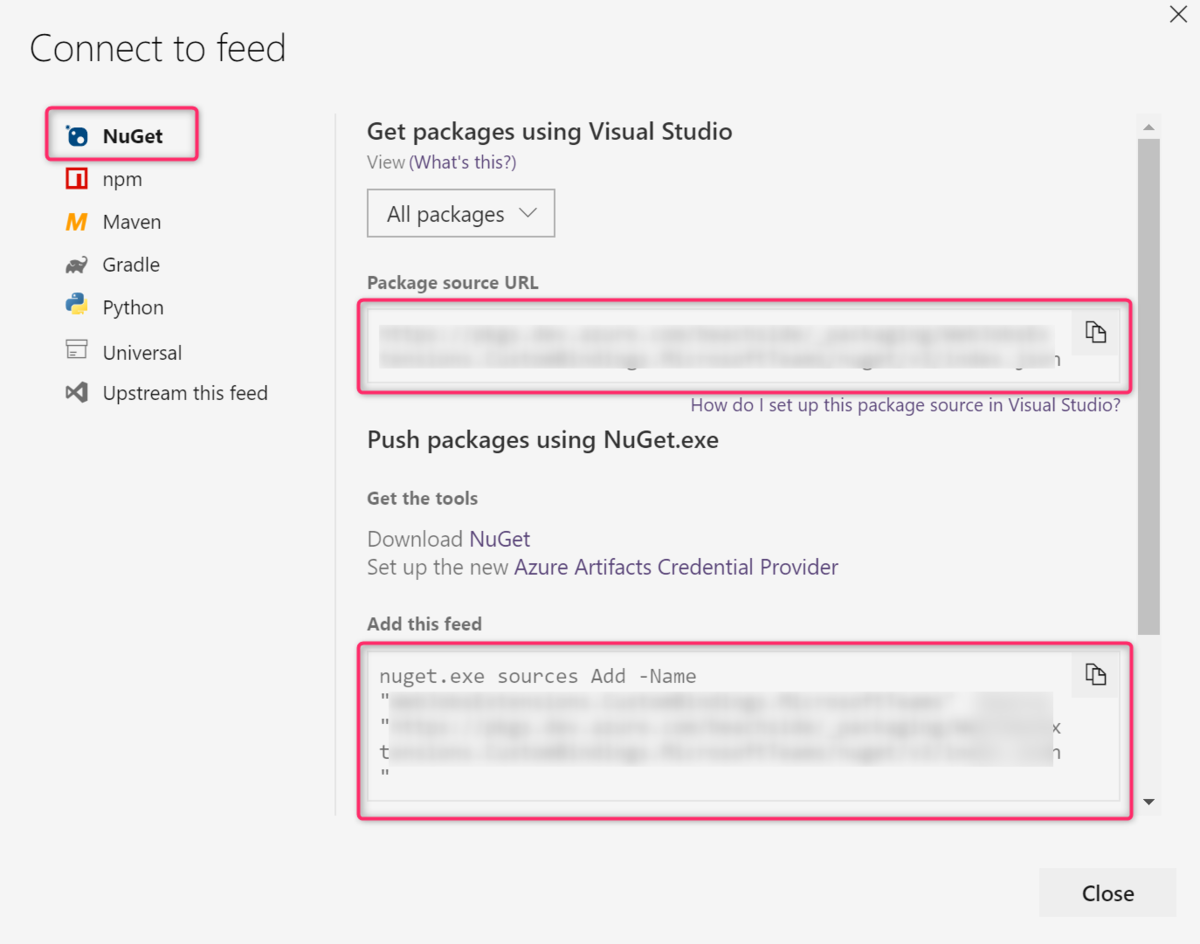Click the Python logo icon
The image size is (1200, 944).
77,305
